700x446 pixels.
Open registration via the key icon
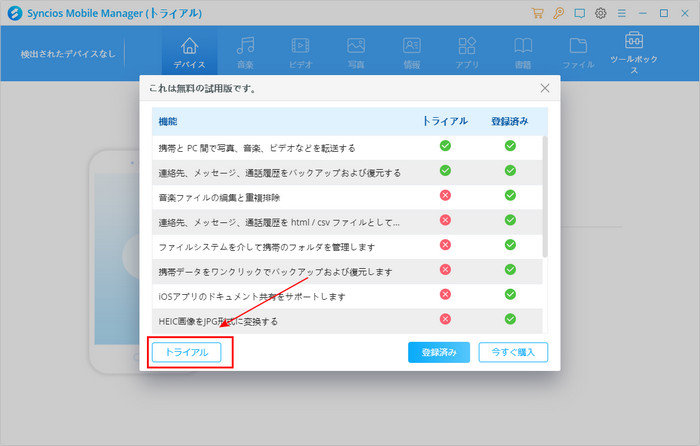[558, 13]
